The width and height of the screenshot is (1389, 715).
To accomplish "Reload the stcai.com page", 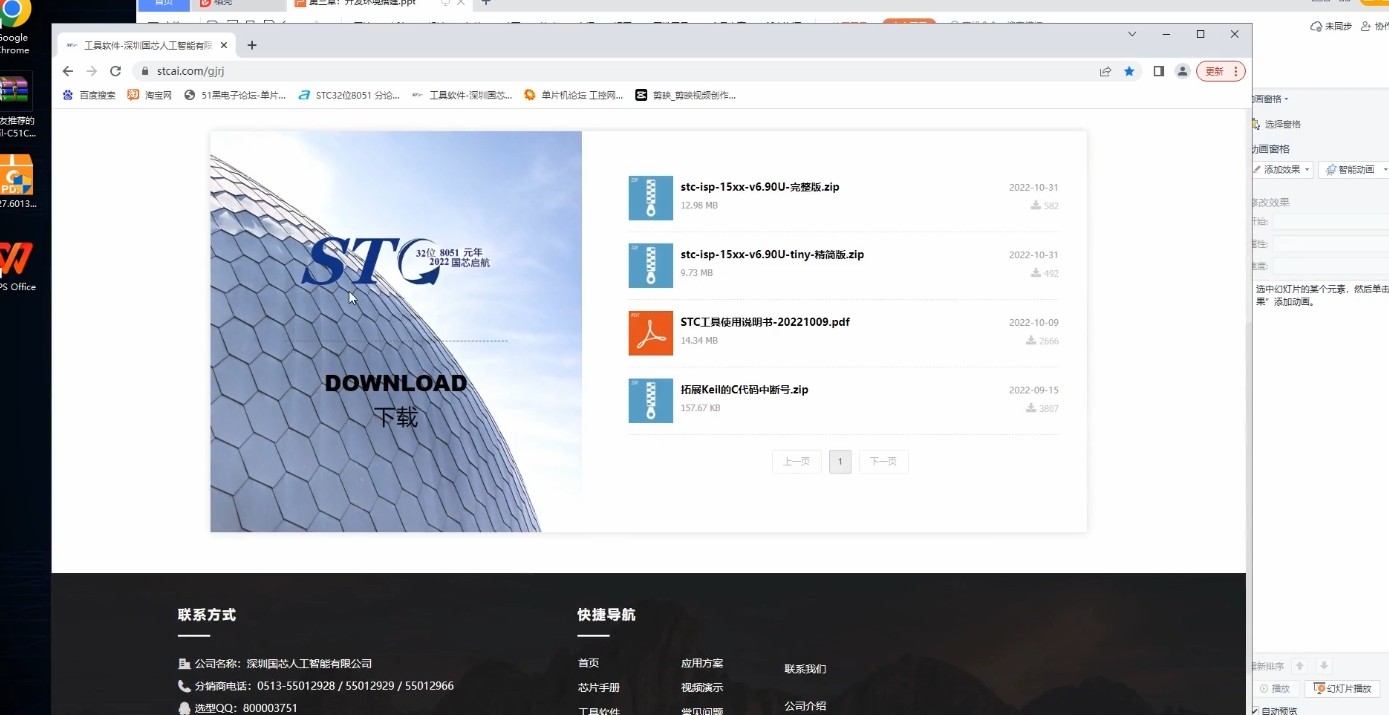I will (x=115, y=71).
